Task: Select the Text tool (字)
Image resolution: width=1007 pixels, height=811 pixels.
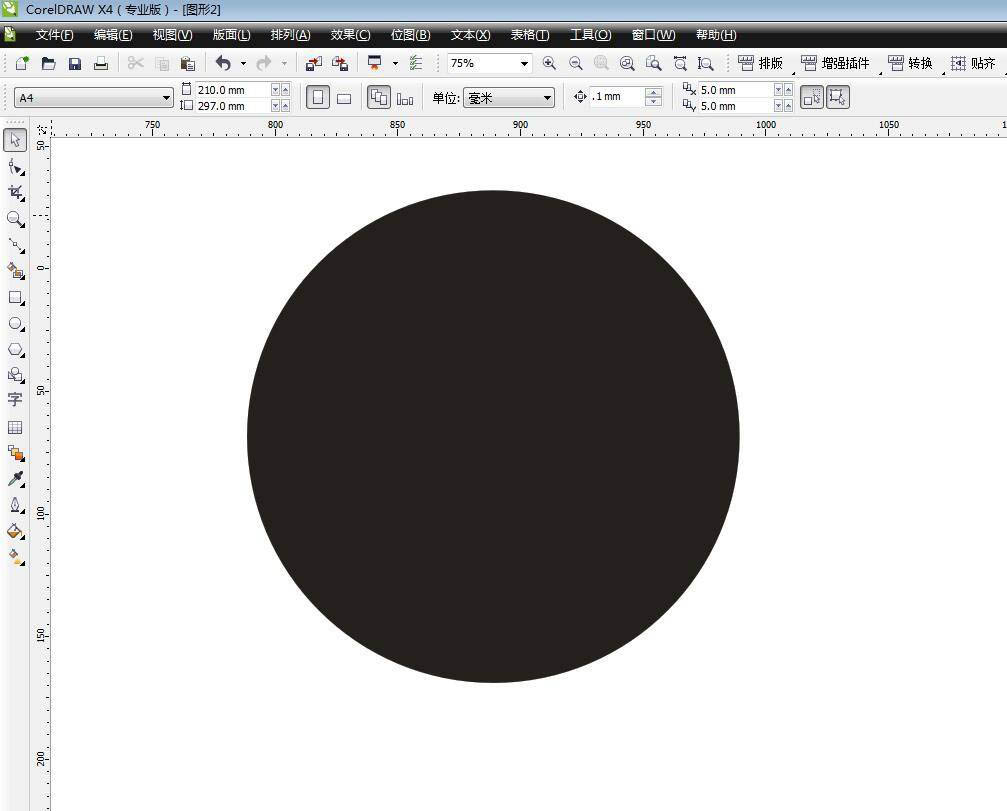Action: click(x=15, y=400)
